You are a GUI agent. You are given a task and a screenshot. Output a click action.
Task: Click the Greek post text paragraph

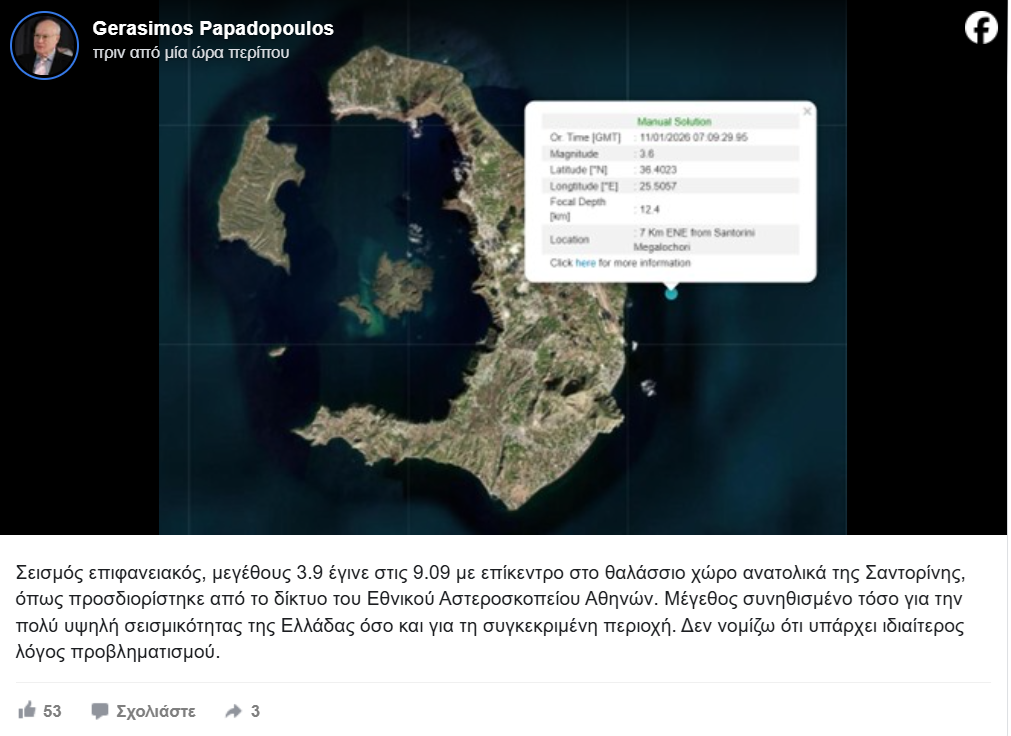tap(490, 612)
